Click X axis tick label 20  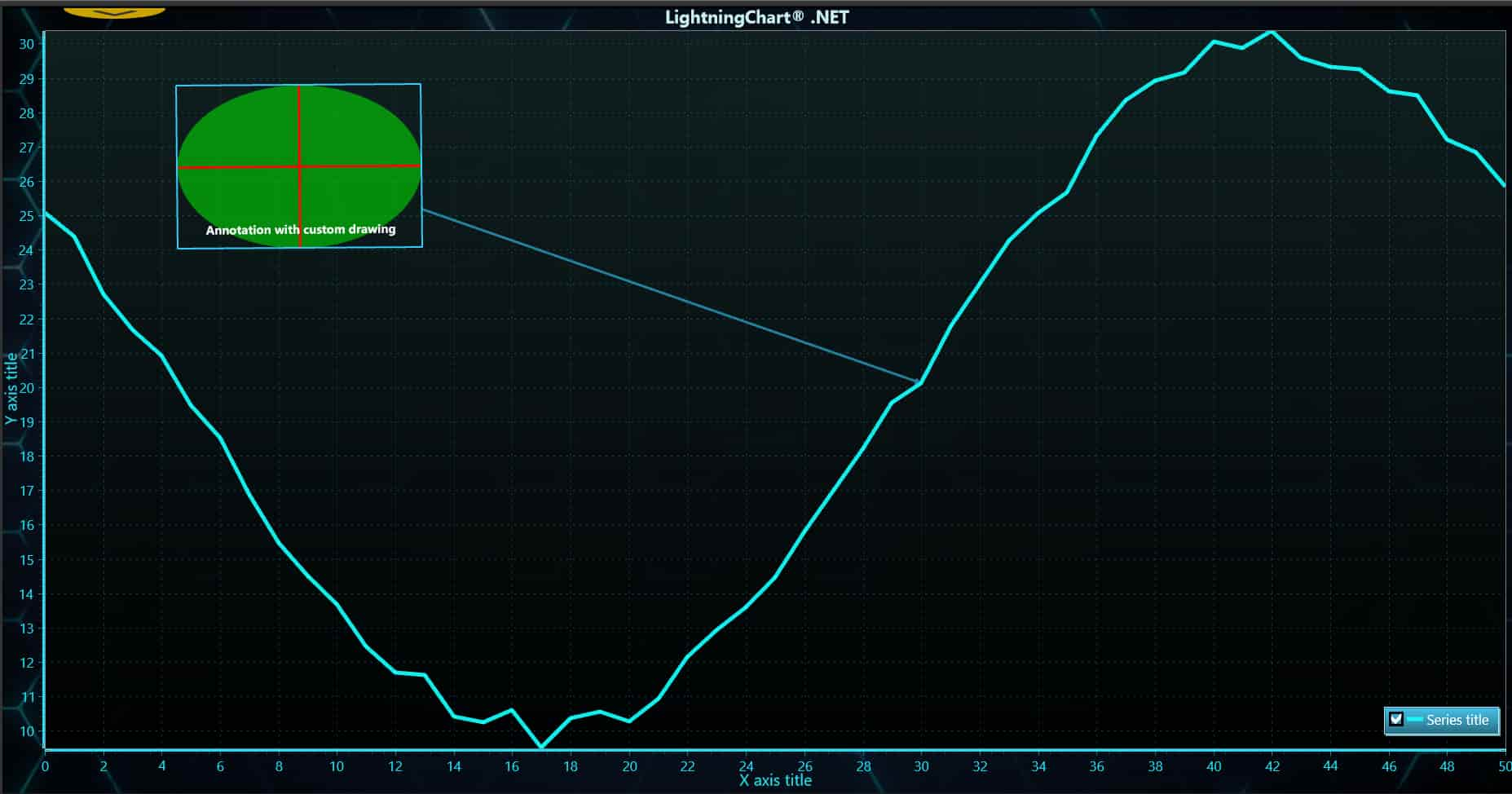[629, 766]
